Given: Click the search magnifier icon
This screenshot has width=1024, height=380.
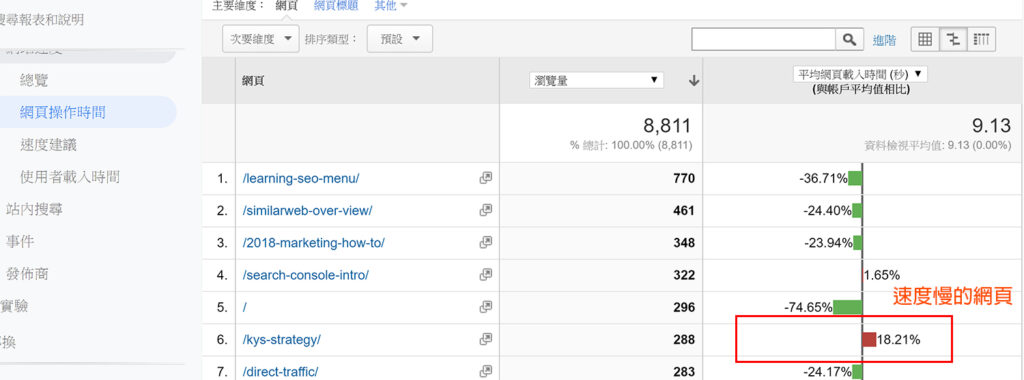Looking at the screenshot, I should click(850, 40).
